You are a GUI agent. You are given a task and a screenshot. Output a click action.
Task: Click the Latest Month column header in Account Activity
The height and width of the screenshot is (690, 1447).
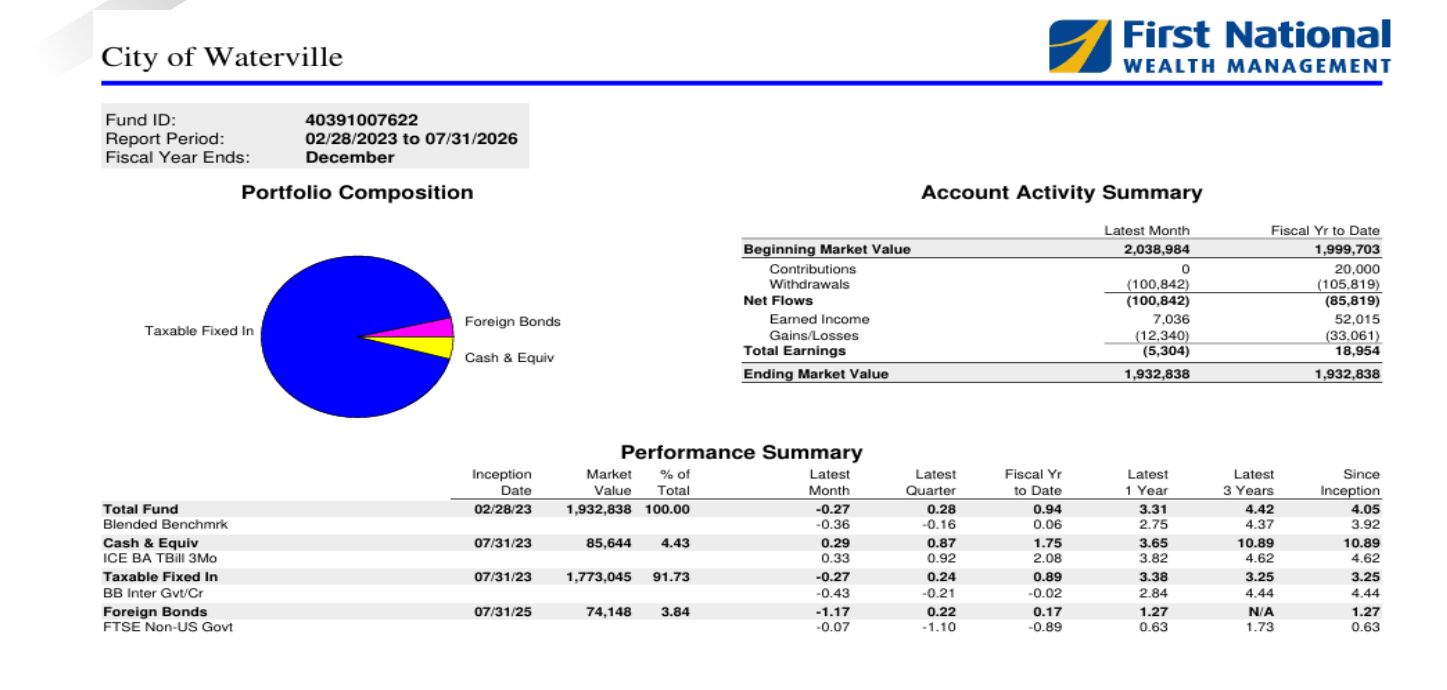coord(1146,231)
